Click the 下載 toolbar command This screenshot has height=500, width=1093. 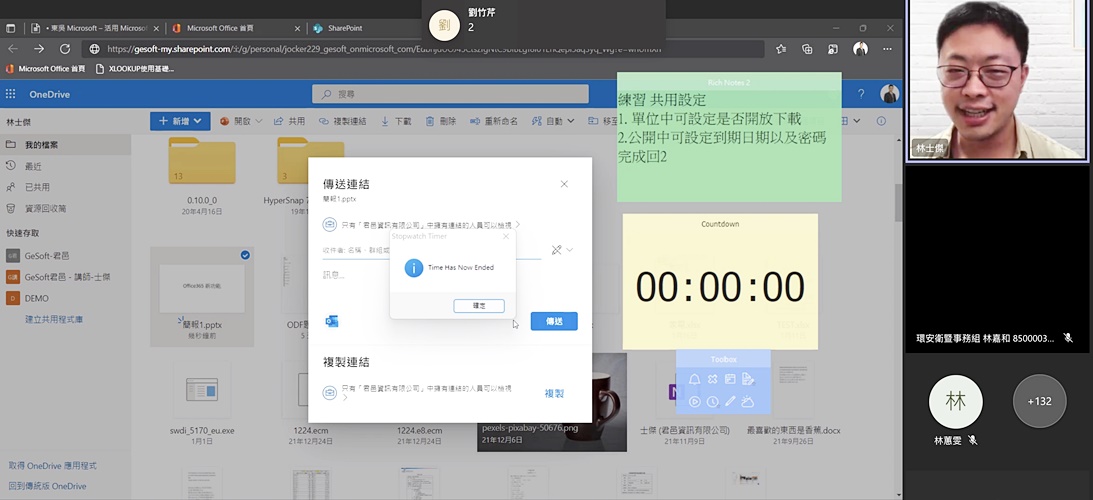point(396,121)
